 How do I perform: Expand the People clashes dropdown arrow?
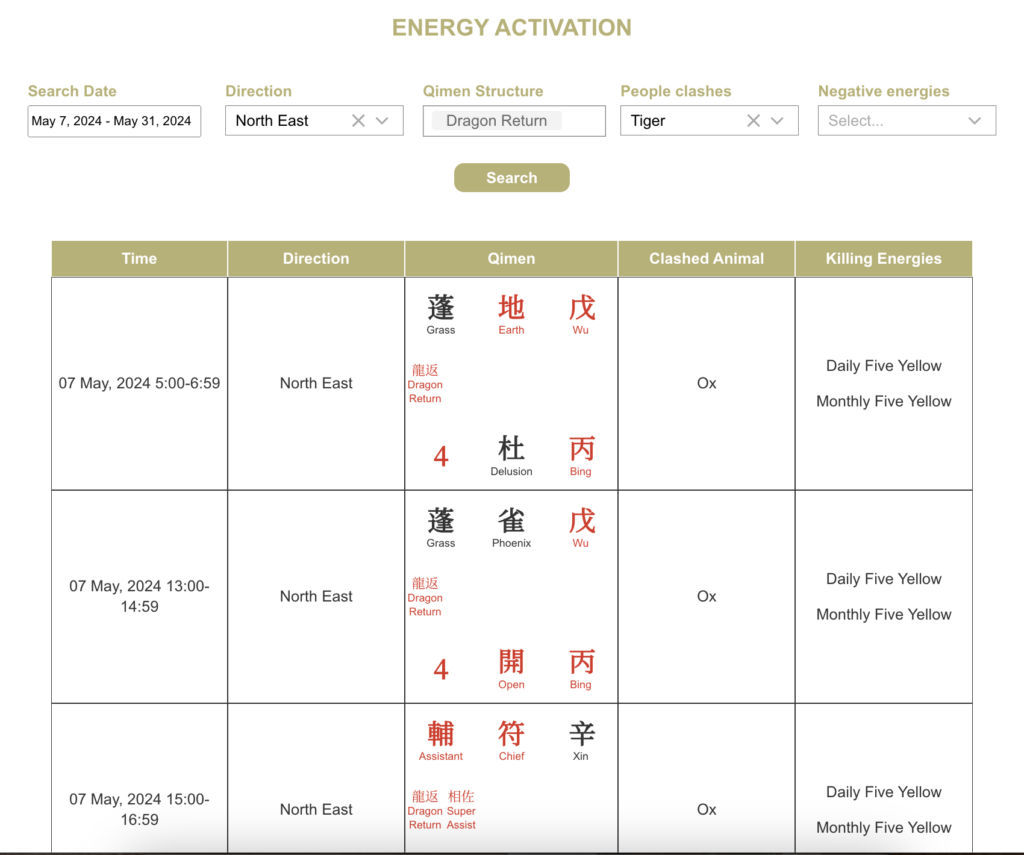777,121
